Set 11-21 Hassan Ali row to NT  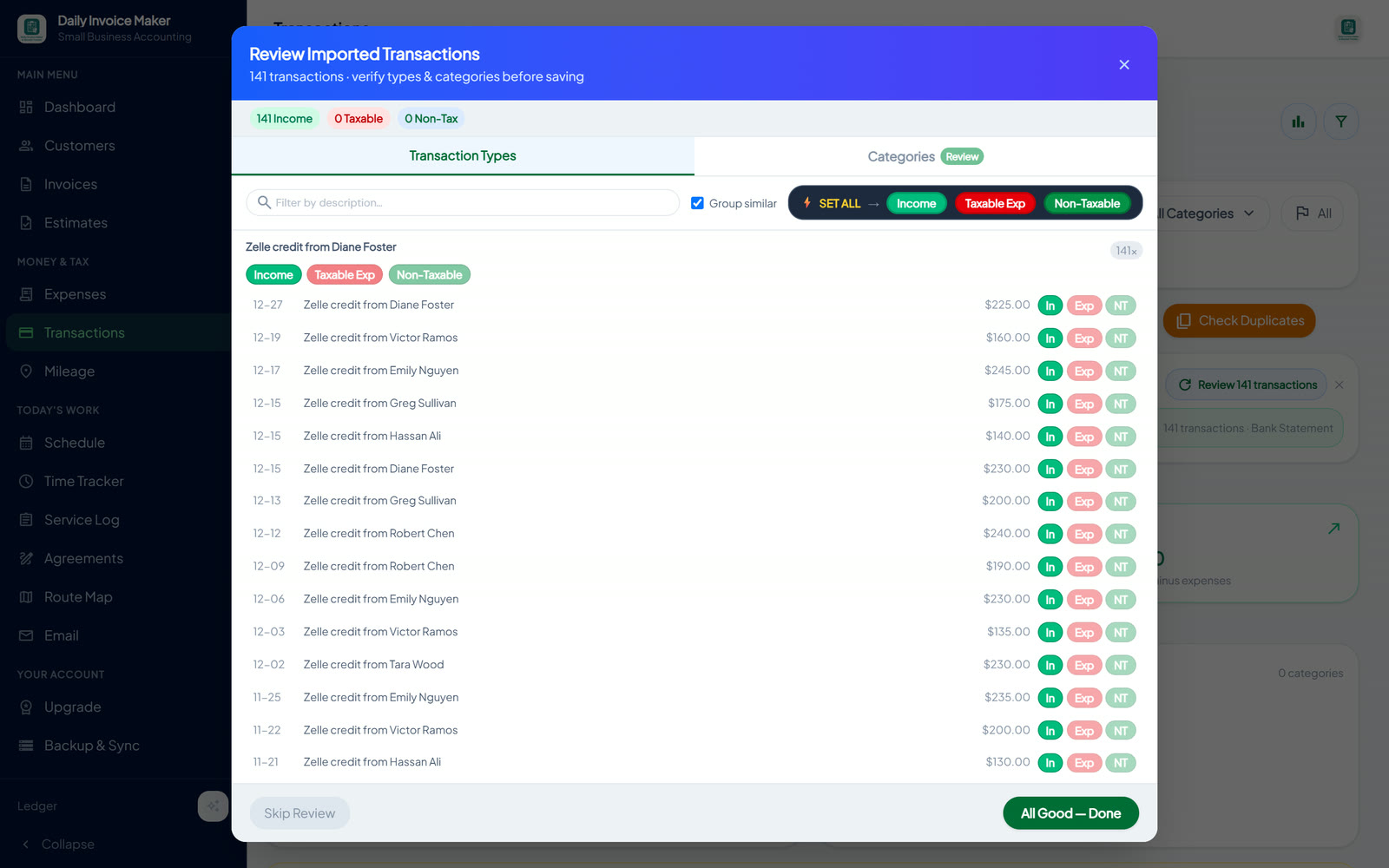1121,763
